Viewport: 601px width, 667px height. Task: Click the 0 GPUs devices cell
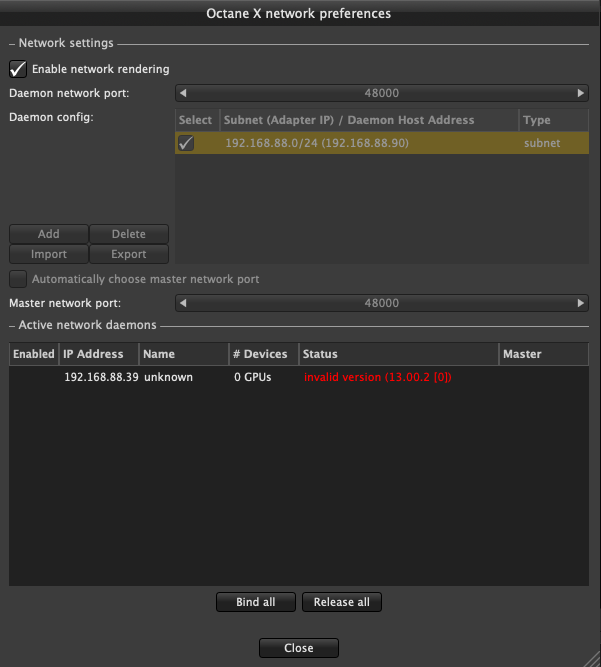click(253, 377)
